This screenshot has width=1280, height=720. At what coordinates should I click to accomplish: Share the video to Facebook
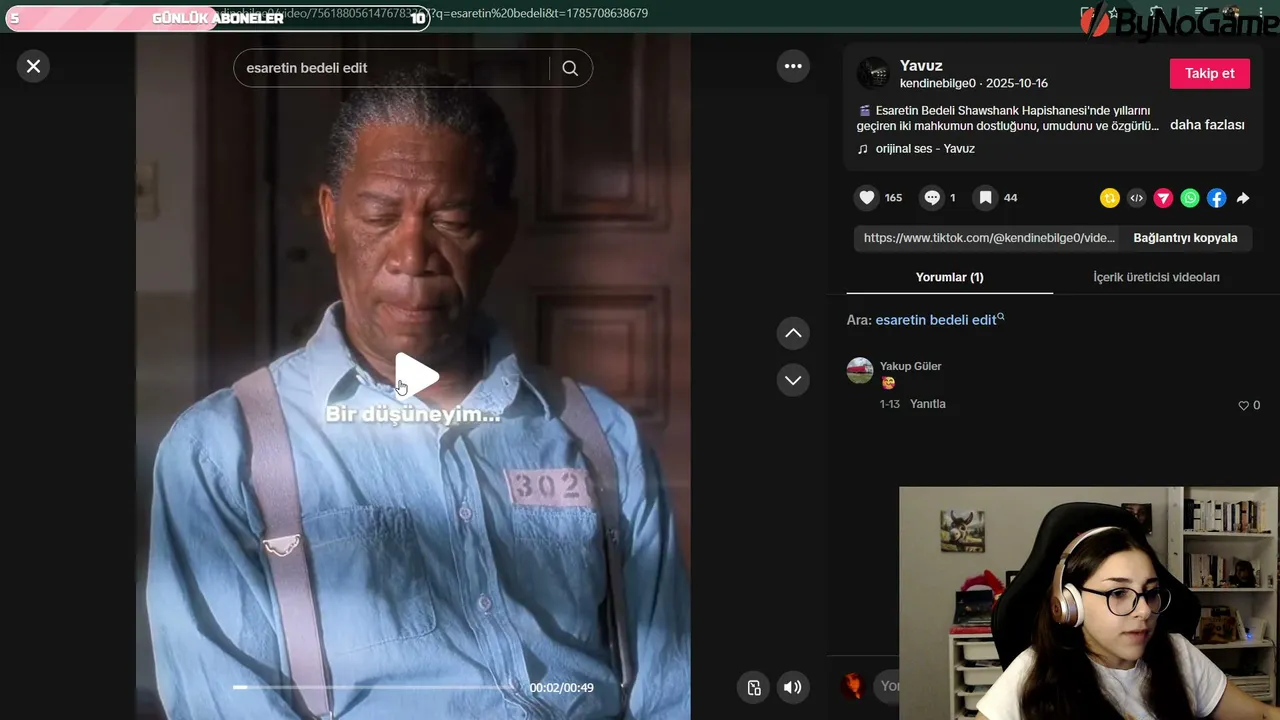pyautogui.click(x=1216, y=198)
